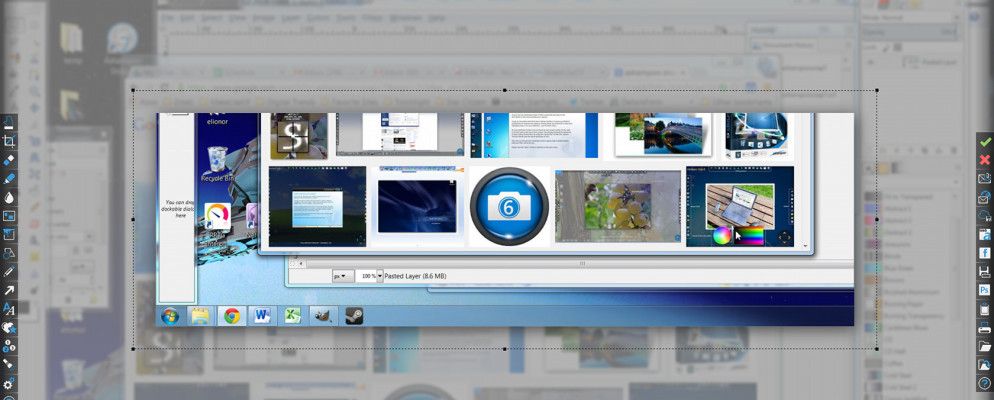
Task: Click the Google Chrome taskbar icon
Action: [x=231, y=316]
